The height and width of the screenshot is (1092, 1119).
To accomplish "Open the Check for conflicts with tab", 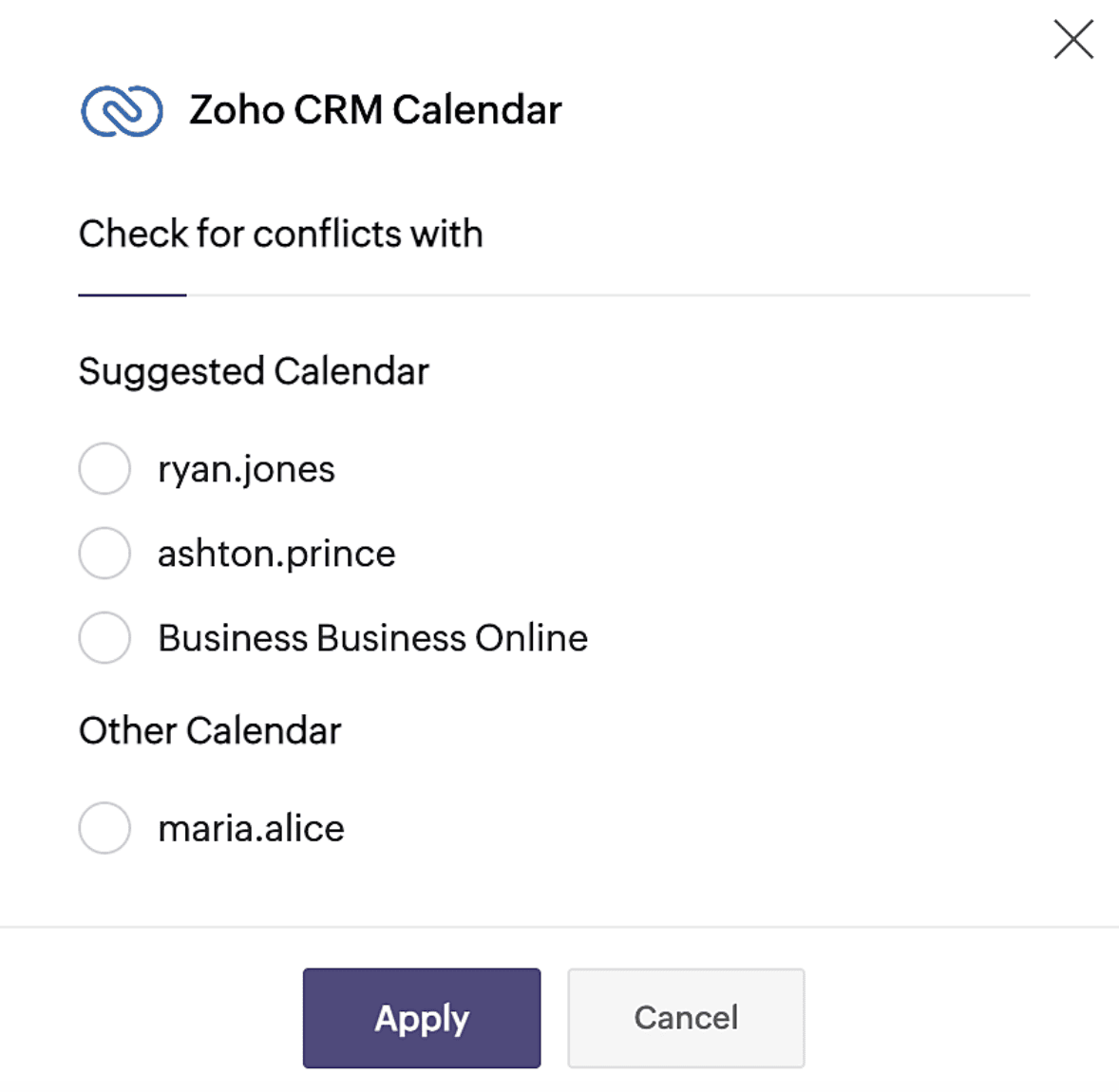I will [x=280, y=234].
